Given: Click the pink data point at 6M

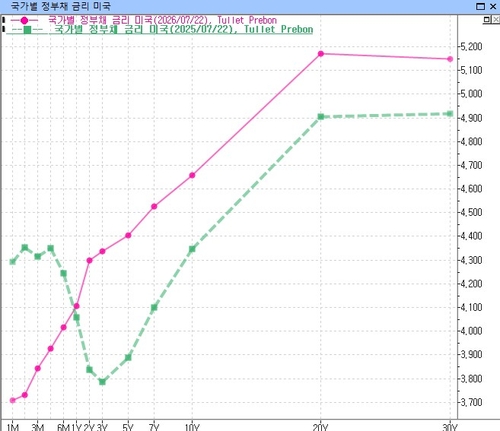Looking at the screenshot, I should click(63, 327).
